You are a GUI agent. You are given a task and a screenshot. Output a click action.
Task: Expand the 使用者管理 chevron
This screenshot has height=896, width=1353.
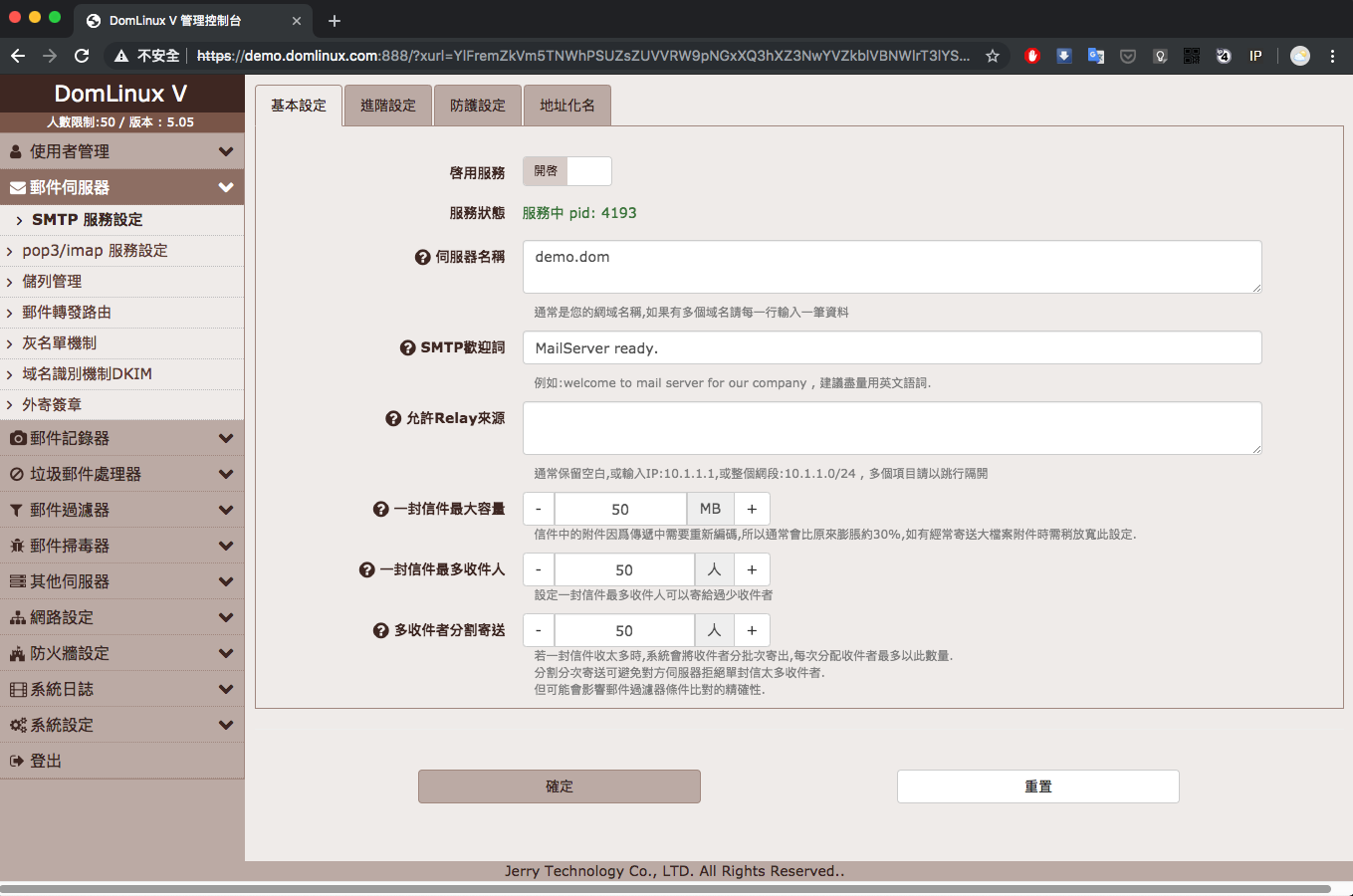(226, 152)
